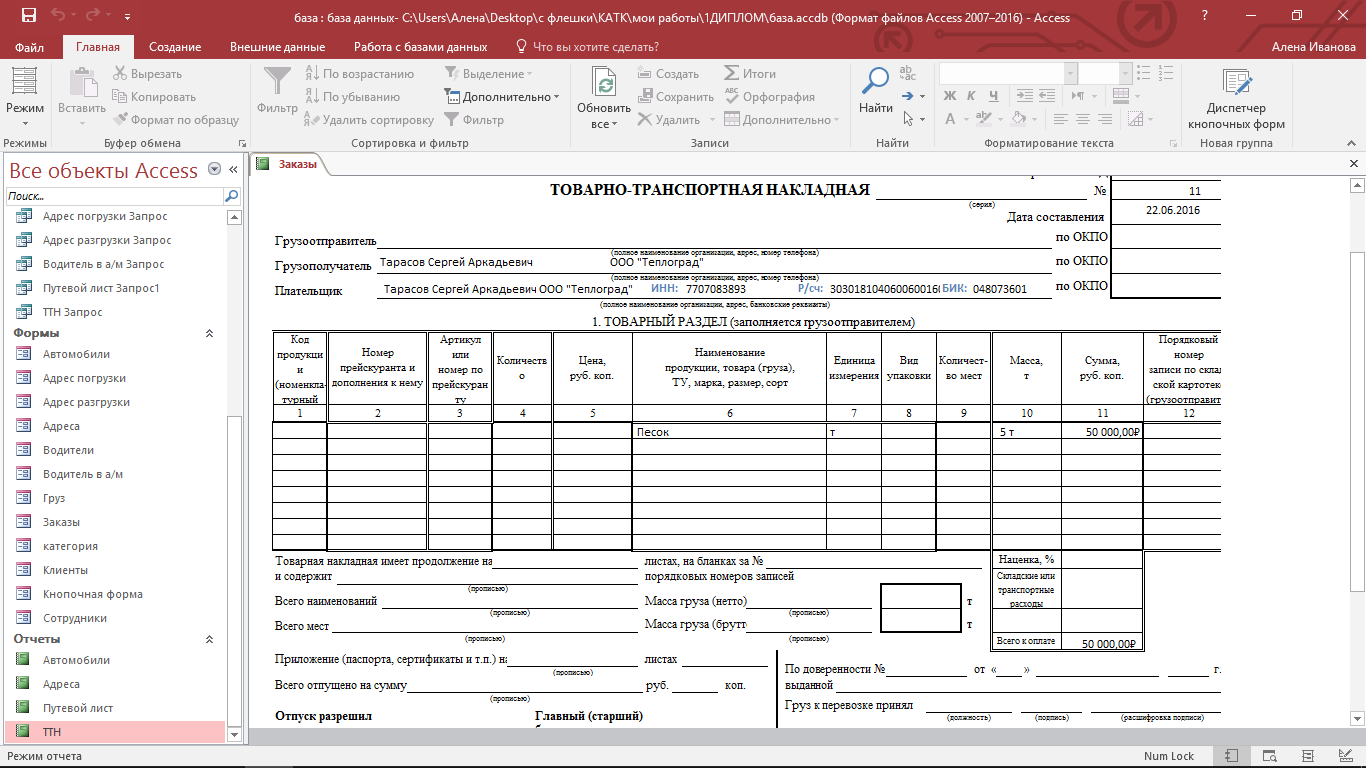Launch Диспетчер кнопочных форм
The height and width of the screenshot is (768, 1366).
tap(1236, 98)
